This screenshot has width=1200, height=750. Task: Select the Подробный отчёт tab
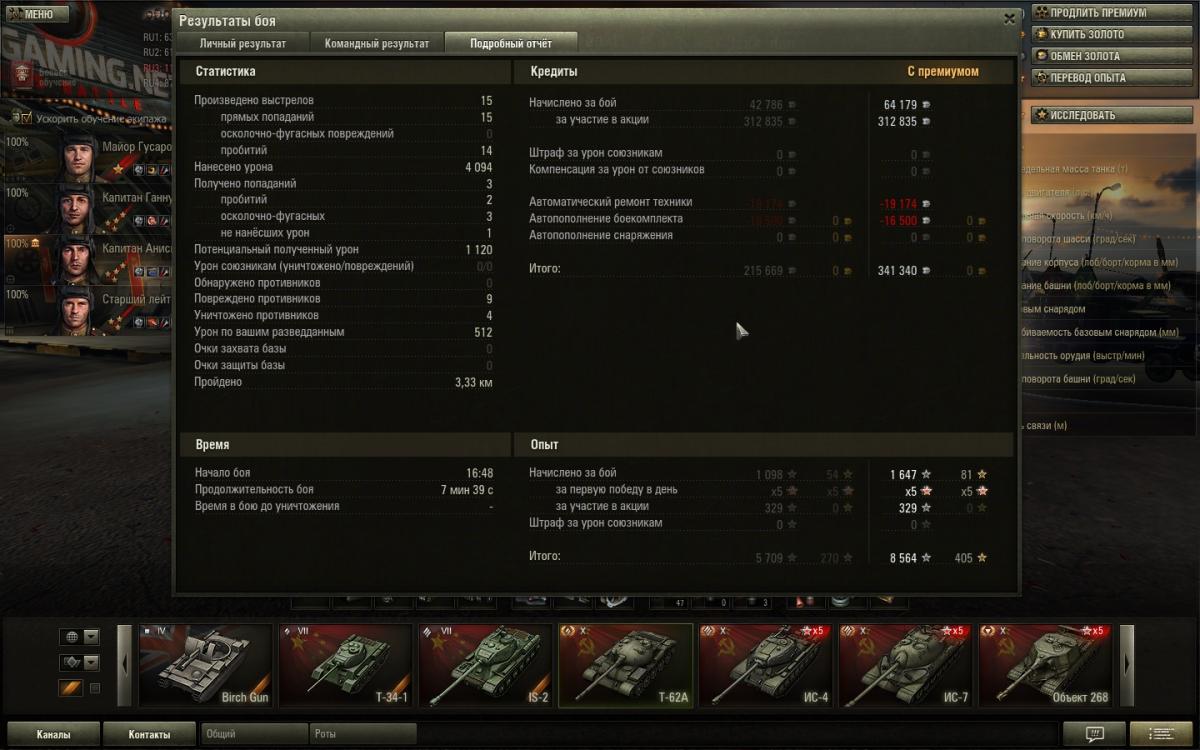[511, 43]
